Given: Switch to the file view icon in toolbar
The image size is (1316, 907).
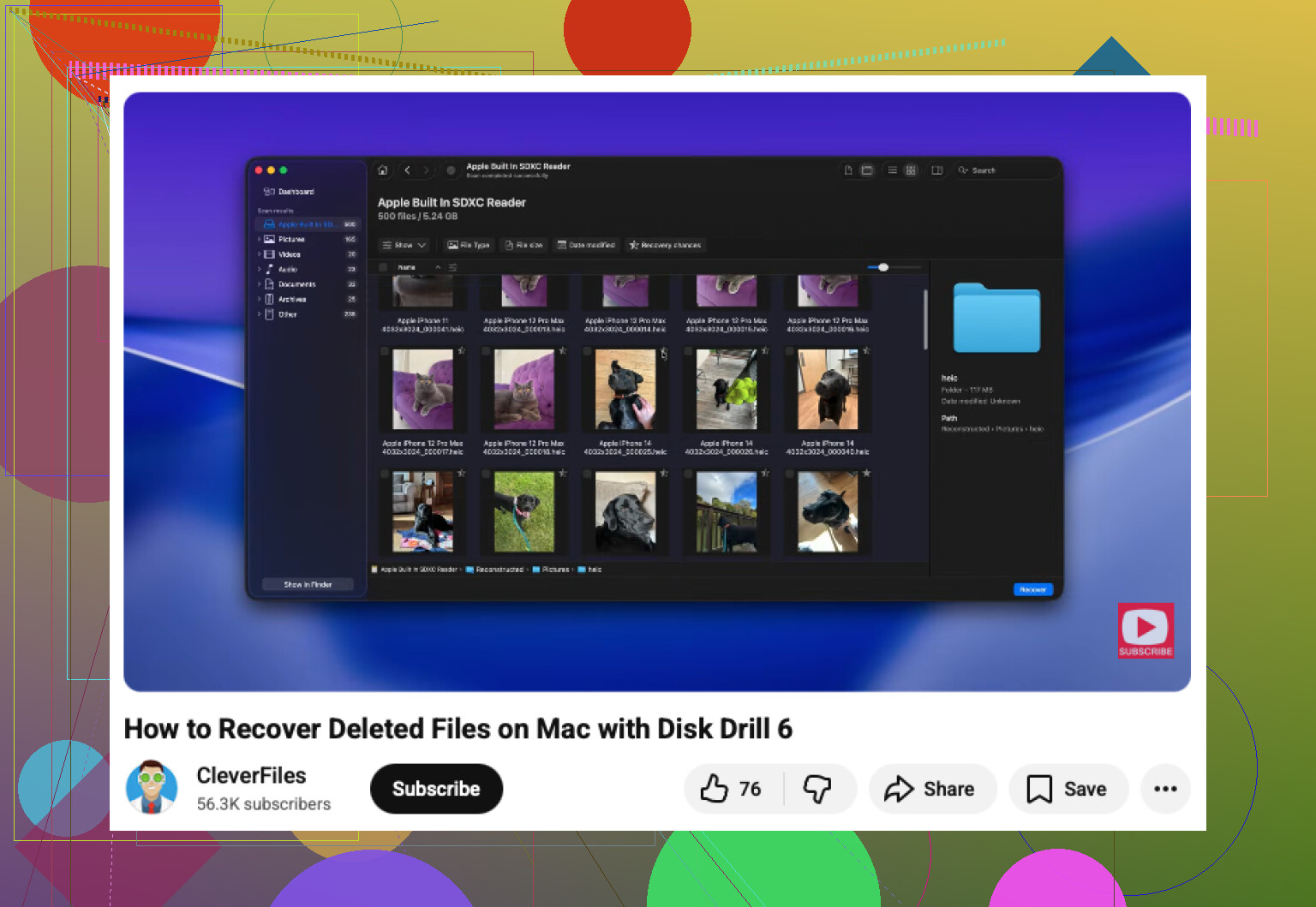Looking at the screenshot, I should pos(848,170).
